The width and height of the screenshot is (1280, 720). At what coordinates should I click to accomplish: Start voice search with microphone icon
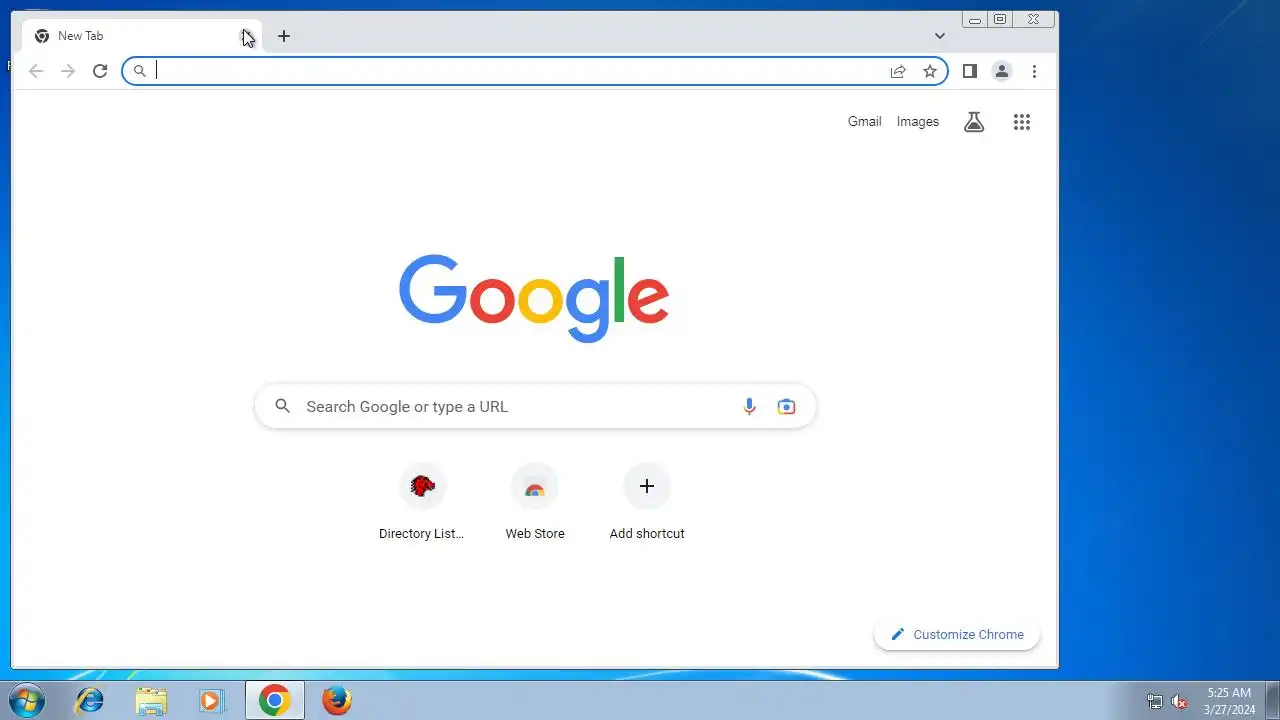749,406
